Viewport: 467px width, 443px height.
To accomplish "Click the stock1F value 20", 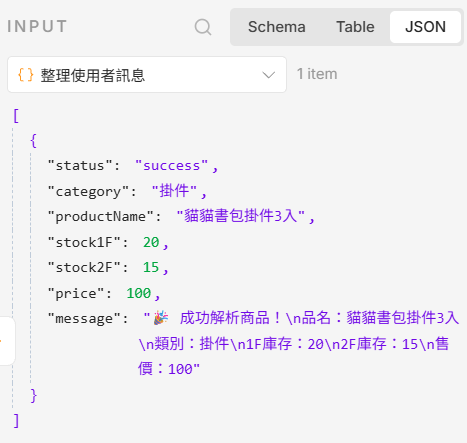I will pos(151,242).
